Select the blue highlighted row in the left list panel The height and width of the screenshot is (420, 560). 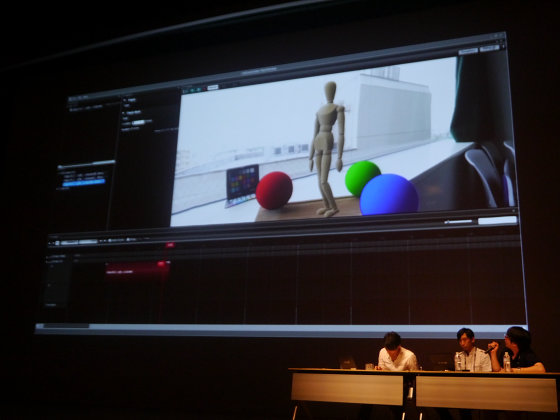(84, 182)
